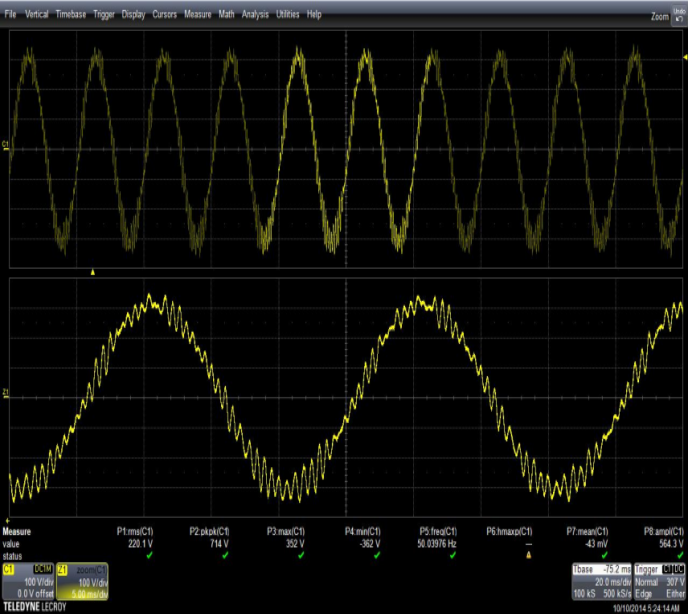Expand the Measure menu

tap(197, 15)
